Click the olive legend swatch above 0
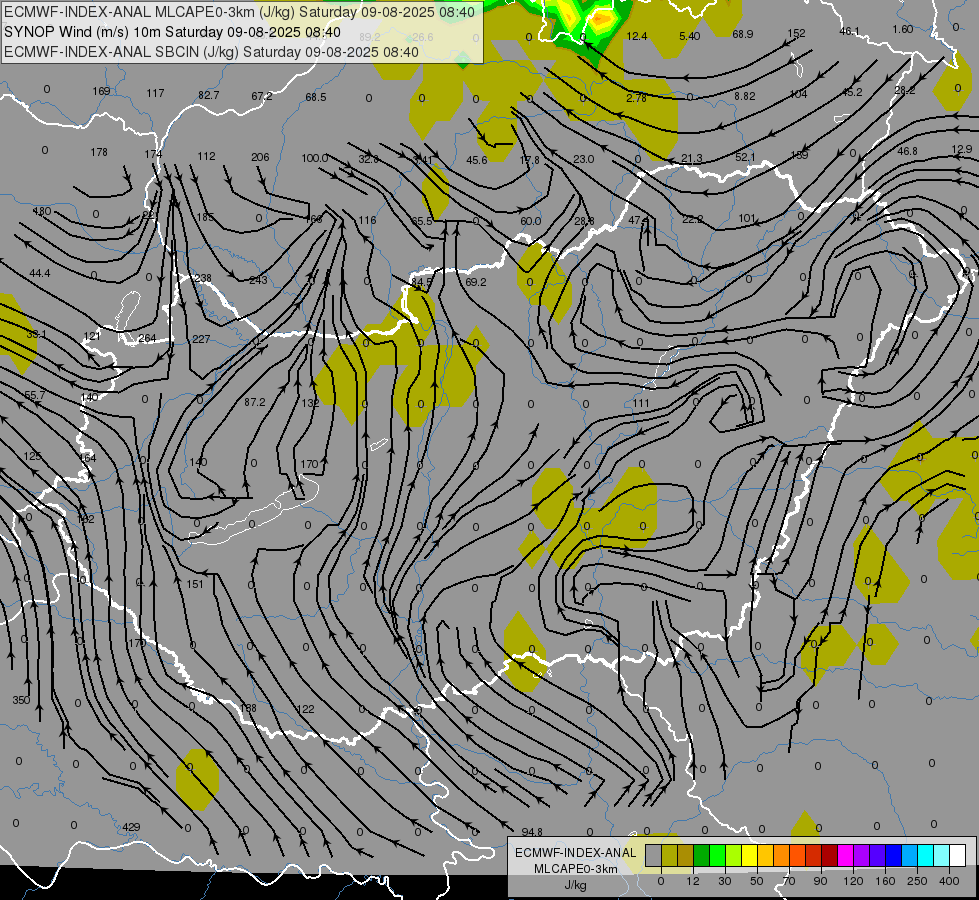Screen dimensions: 979x900 tap(669, 856)
